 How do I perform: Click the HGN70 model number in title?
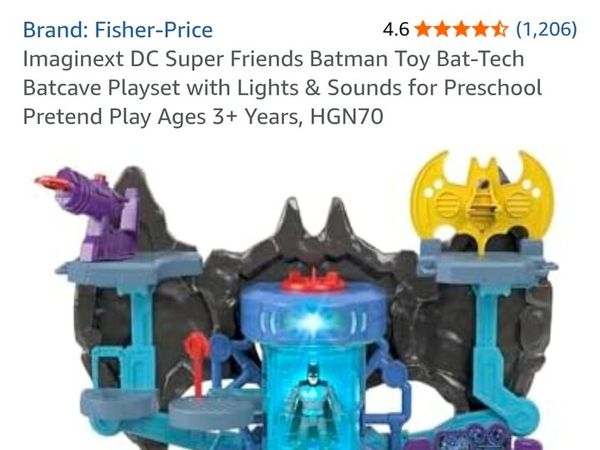pyautogui.click(x=347, y=116)
